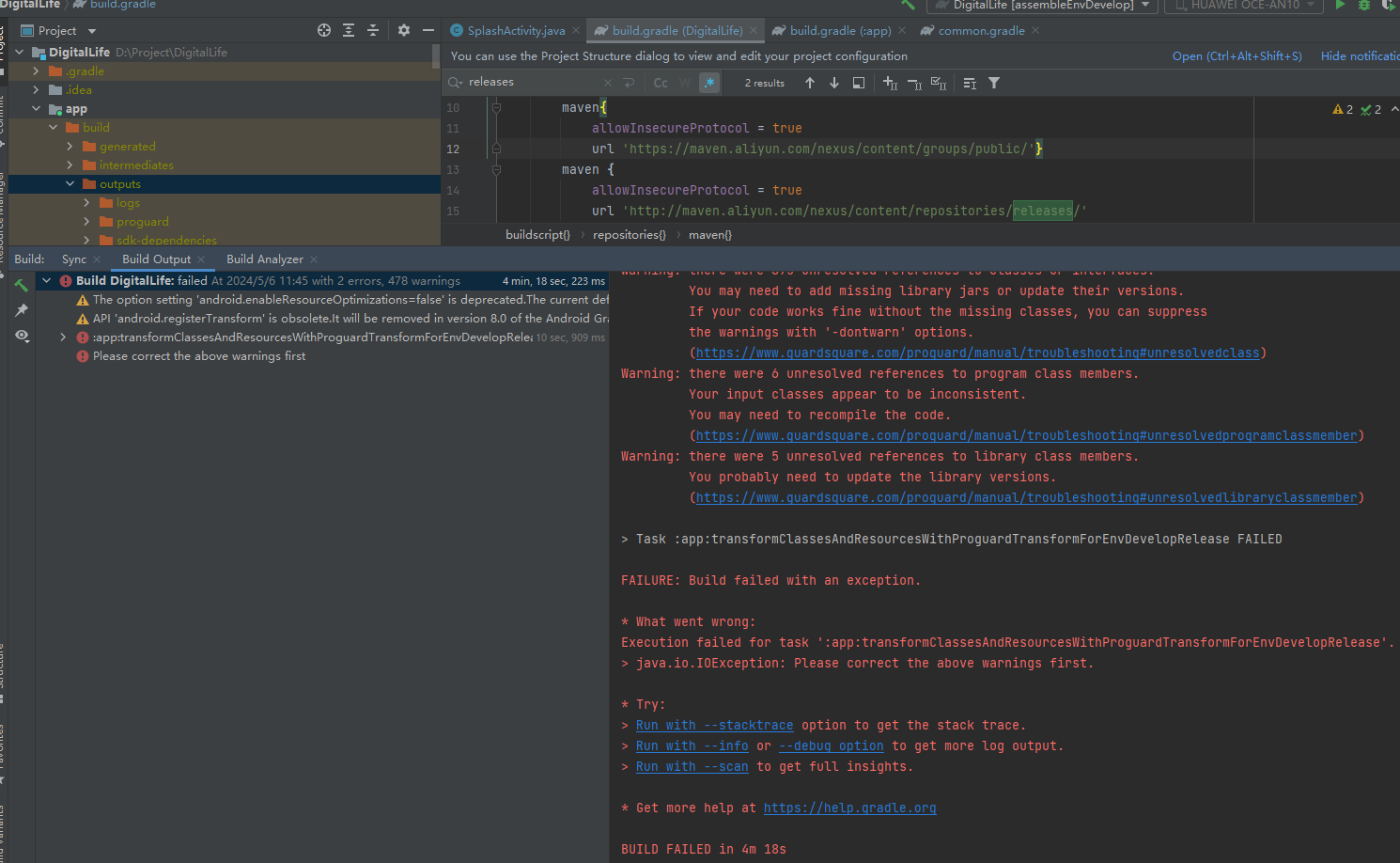Close the SplashActivity.java editor tab
The height and width of the screenshot is (863, 1400).
576,30
